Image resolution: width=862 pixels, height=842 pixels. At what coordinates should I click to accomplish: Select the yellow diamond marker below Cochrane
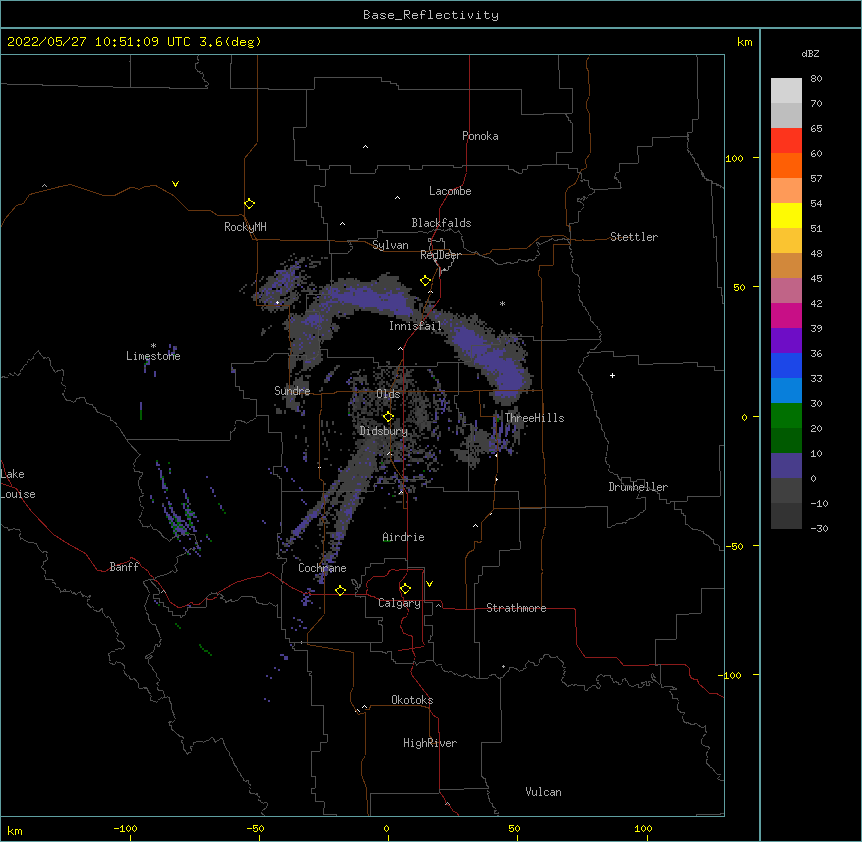click(340, 590)
